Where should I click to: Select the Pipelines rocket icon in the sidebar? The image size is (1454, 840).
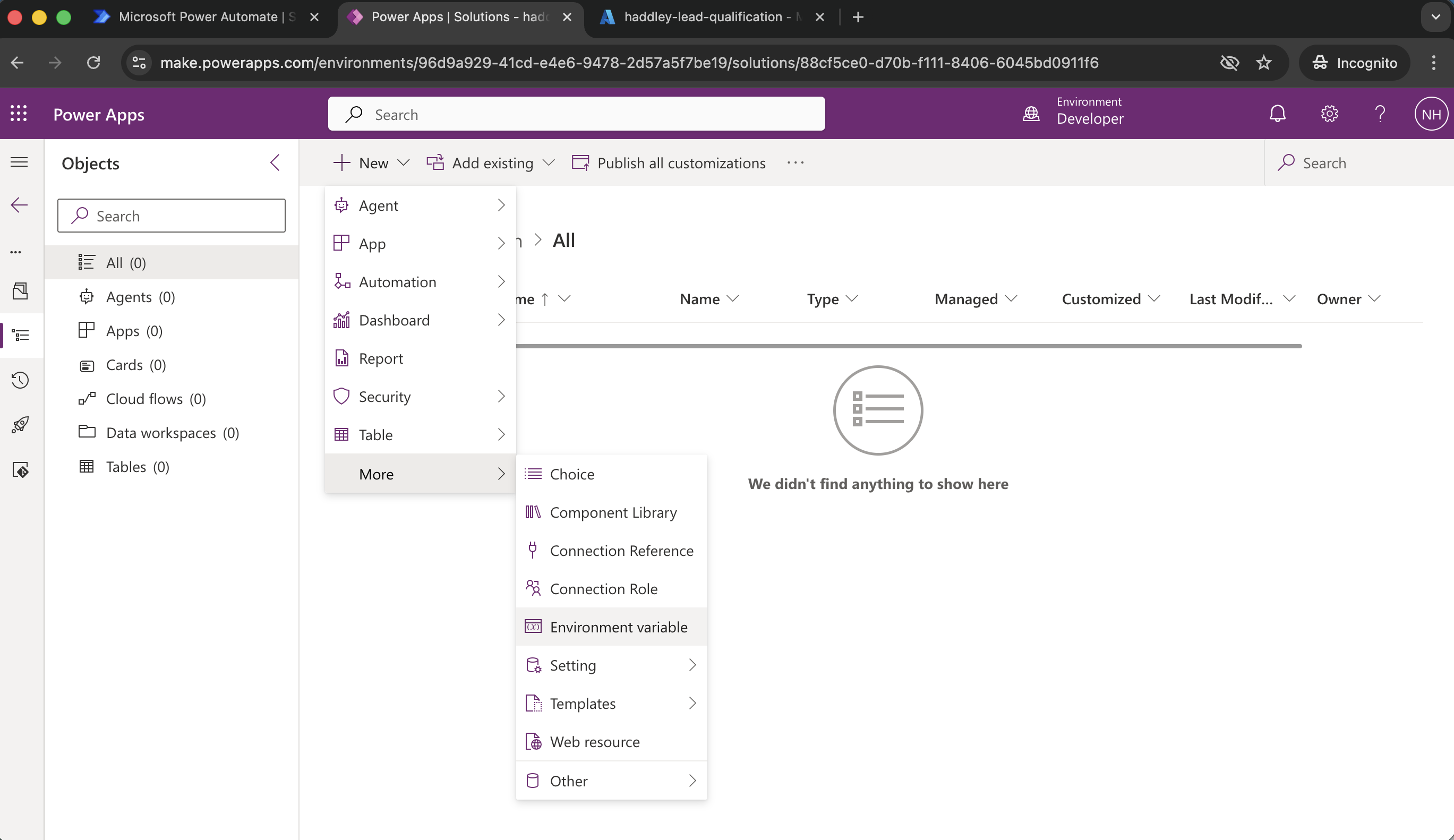coord(20,425)
